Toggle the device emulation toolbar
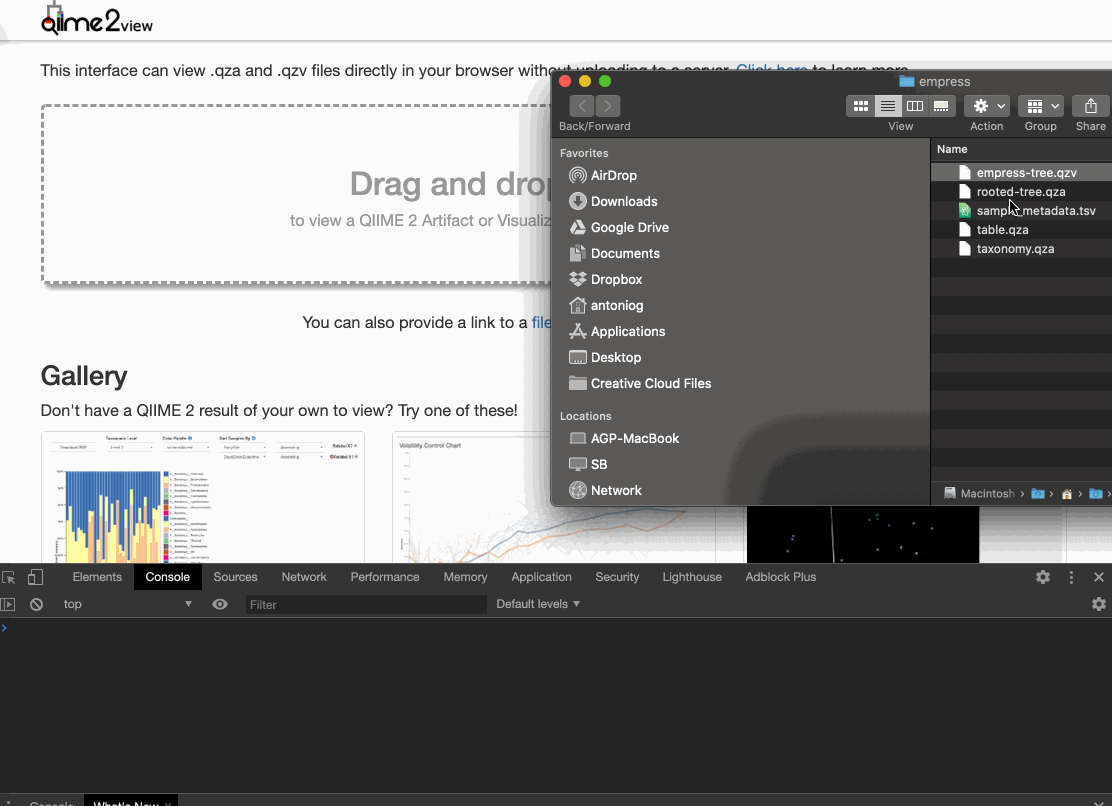 point(36,577)
